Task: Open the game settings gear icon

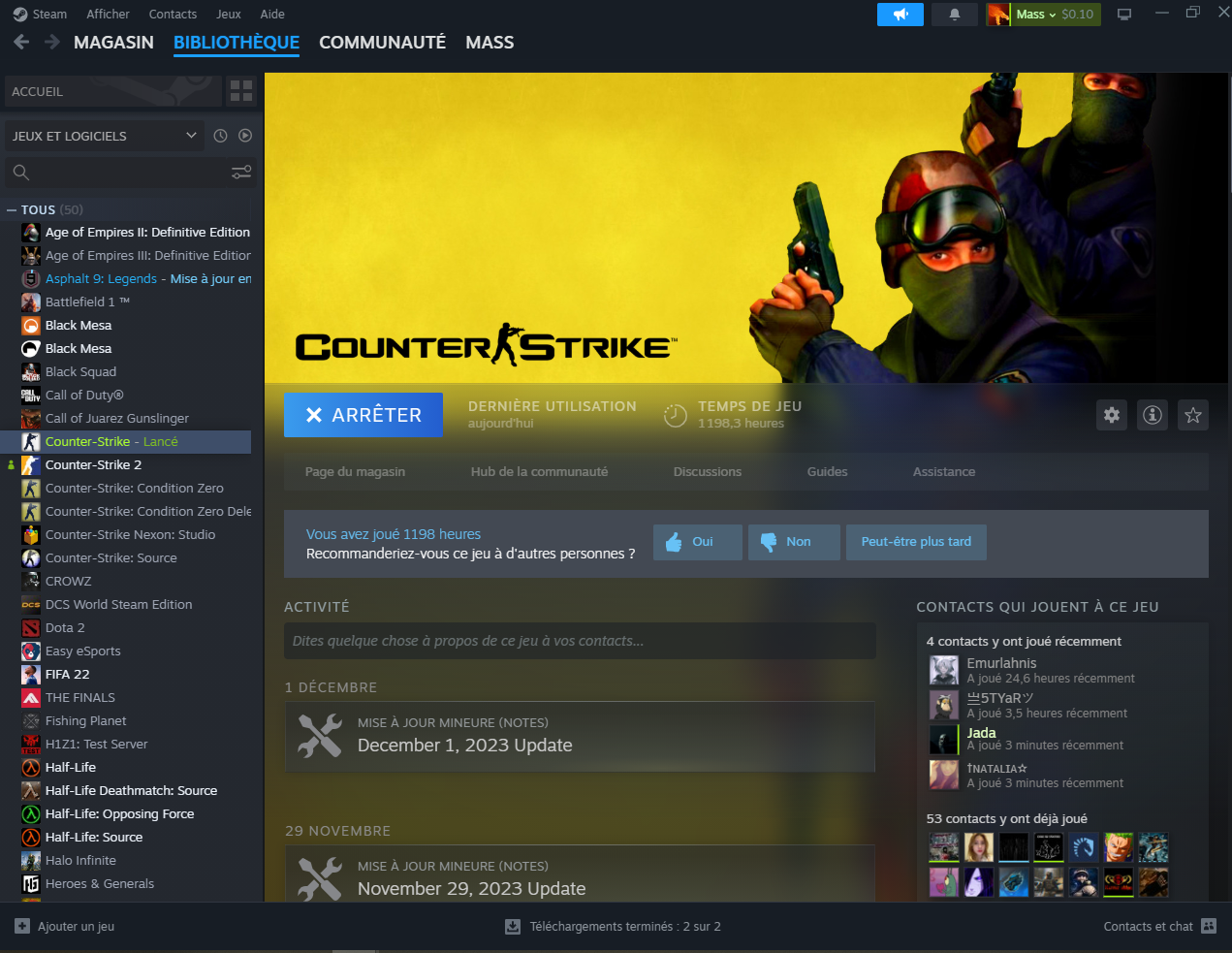Action: (1112, 415)
